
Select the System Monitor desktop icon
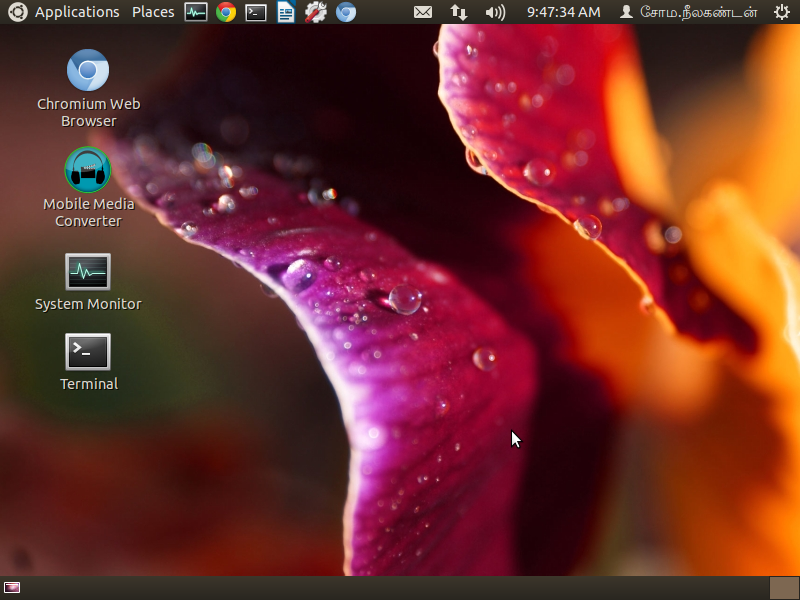88,282
